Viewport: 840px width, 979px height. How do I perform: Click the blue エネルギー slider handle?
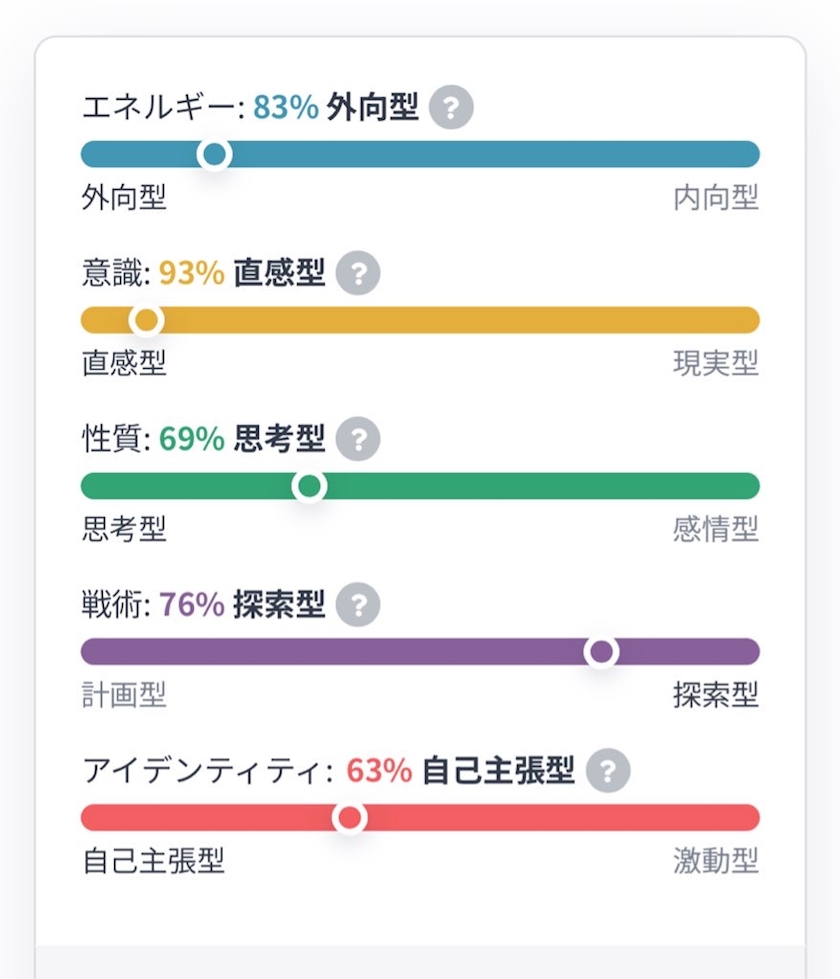(x=214, y=154)
